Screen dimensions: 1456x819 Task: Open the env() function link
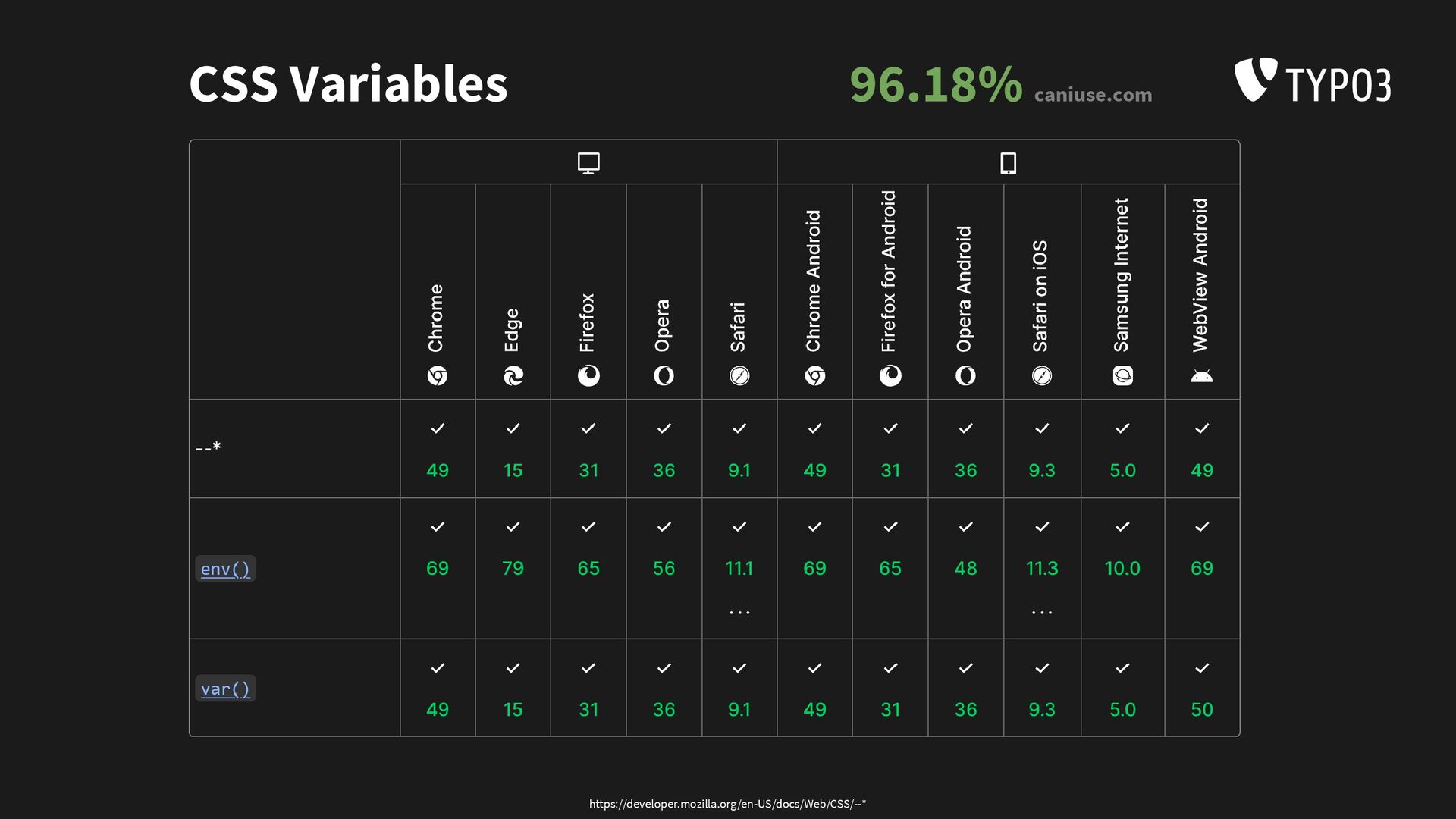tap(225, 569)
